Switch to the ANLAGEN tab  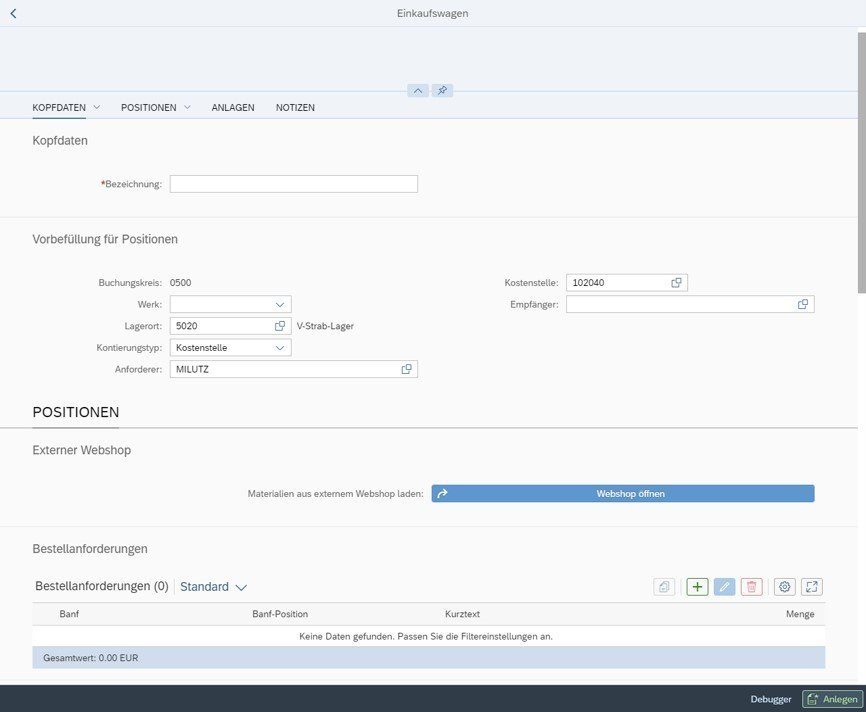coord(232,107)
